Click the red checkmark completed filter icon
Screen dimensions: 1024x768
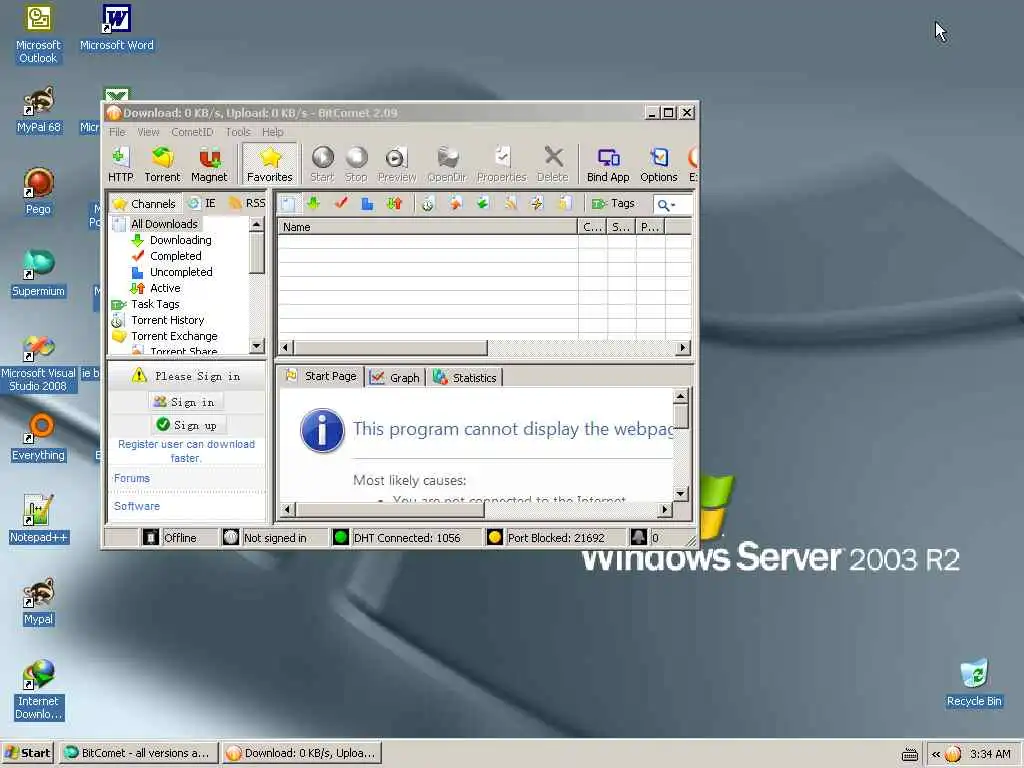click(x=341, y=204)
